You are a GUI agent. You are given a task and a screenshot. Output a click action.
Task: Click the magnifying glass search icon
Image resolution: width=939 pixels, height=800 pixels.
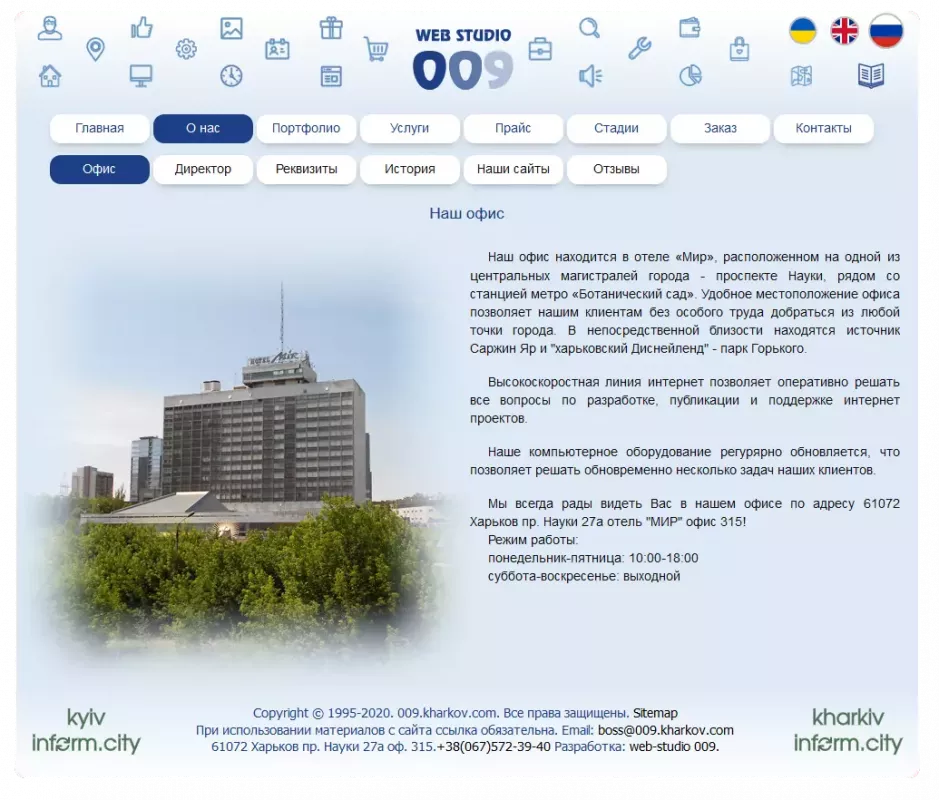pyautogui.click(x=590, y=28)
